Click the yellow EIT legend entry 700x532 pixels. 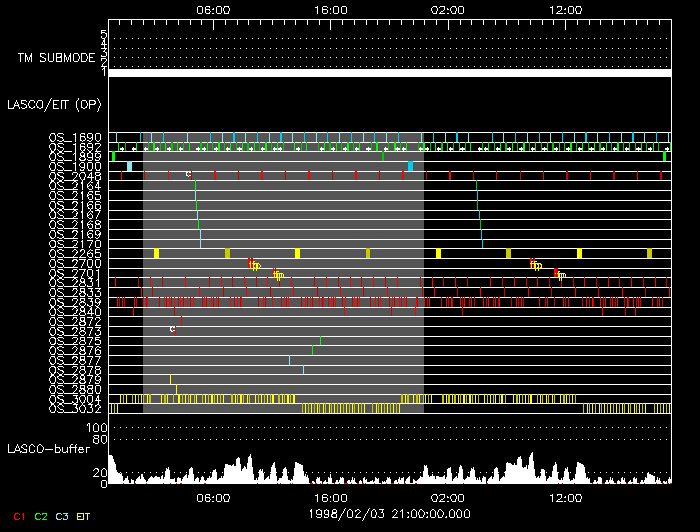(83, 516)
